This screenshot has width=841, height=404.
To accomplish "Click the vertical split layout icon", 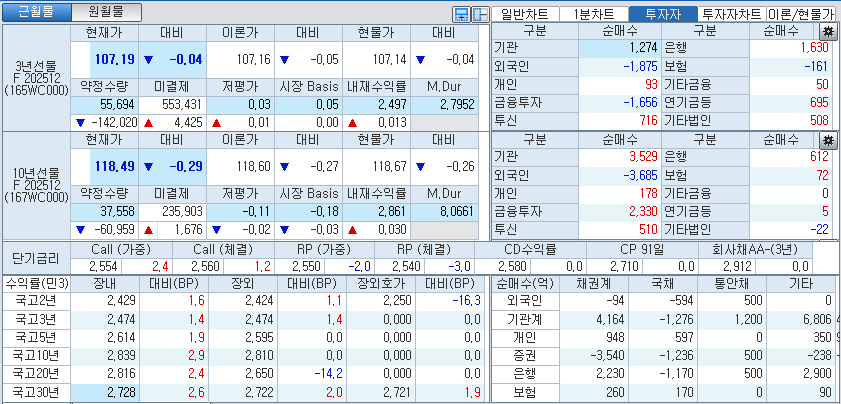I will point(479,14).
